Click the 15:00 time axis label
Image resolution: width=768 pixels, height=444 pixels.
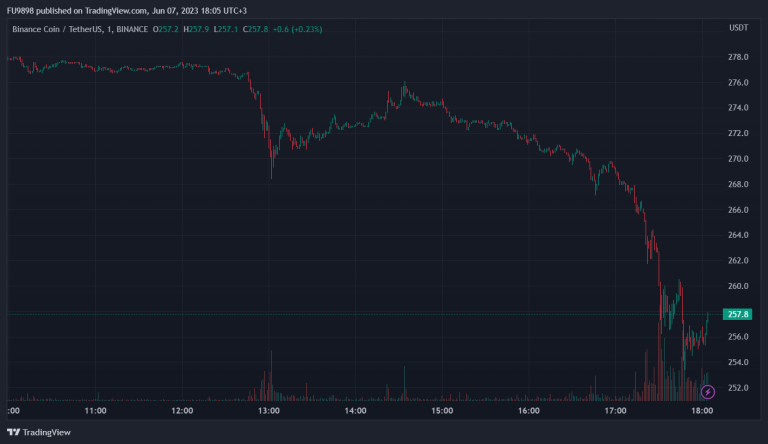[x=442, y=410]
